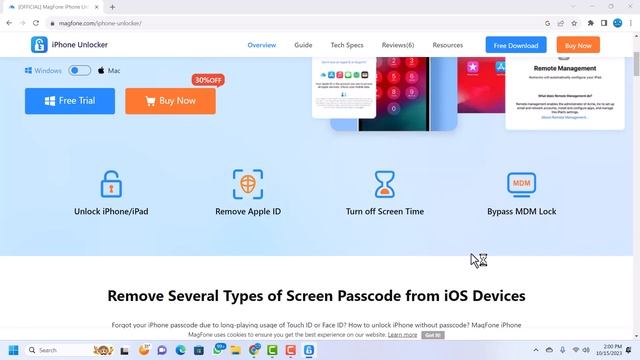The height and width of the screenshot is (360, 640).
Task: Click the browser back arrow
Action: pyautogui.click(x=9, y=23)
